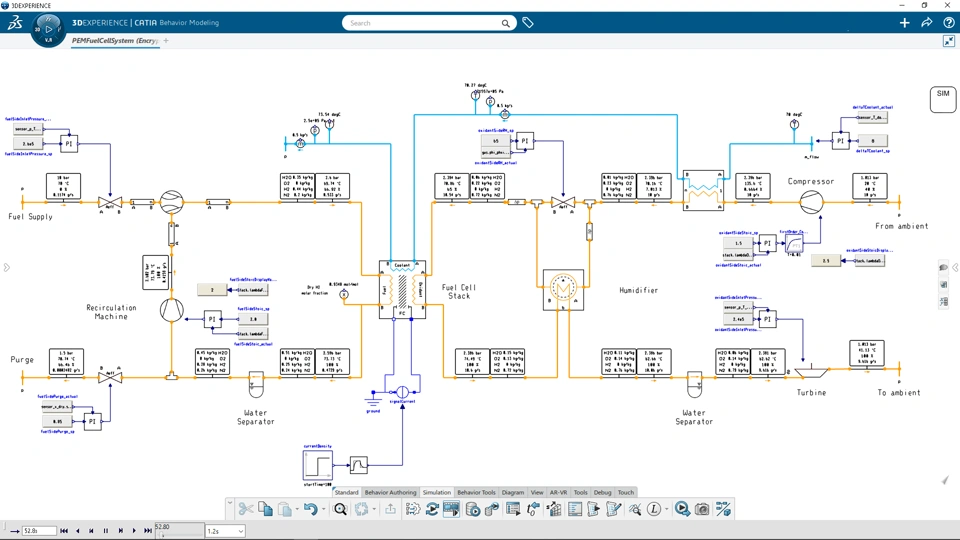The height and width of the screenshot is (540, 960).
Task: Pause the animation playback
Action: coord(106,531)
